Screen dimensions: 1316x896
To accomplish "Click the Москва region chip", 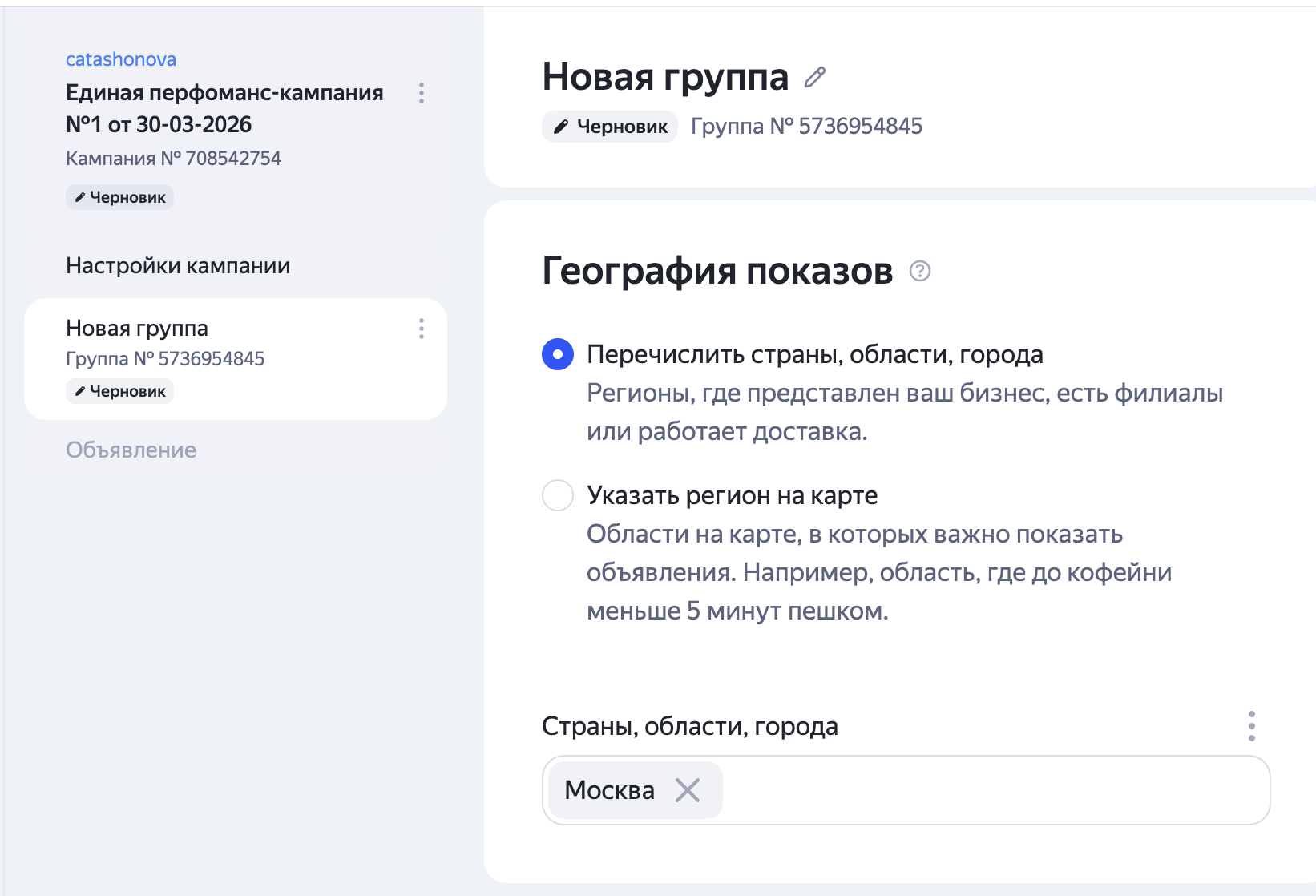I will tap(609, 790).
